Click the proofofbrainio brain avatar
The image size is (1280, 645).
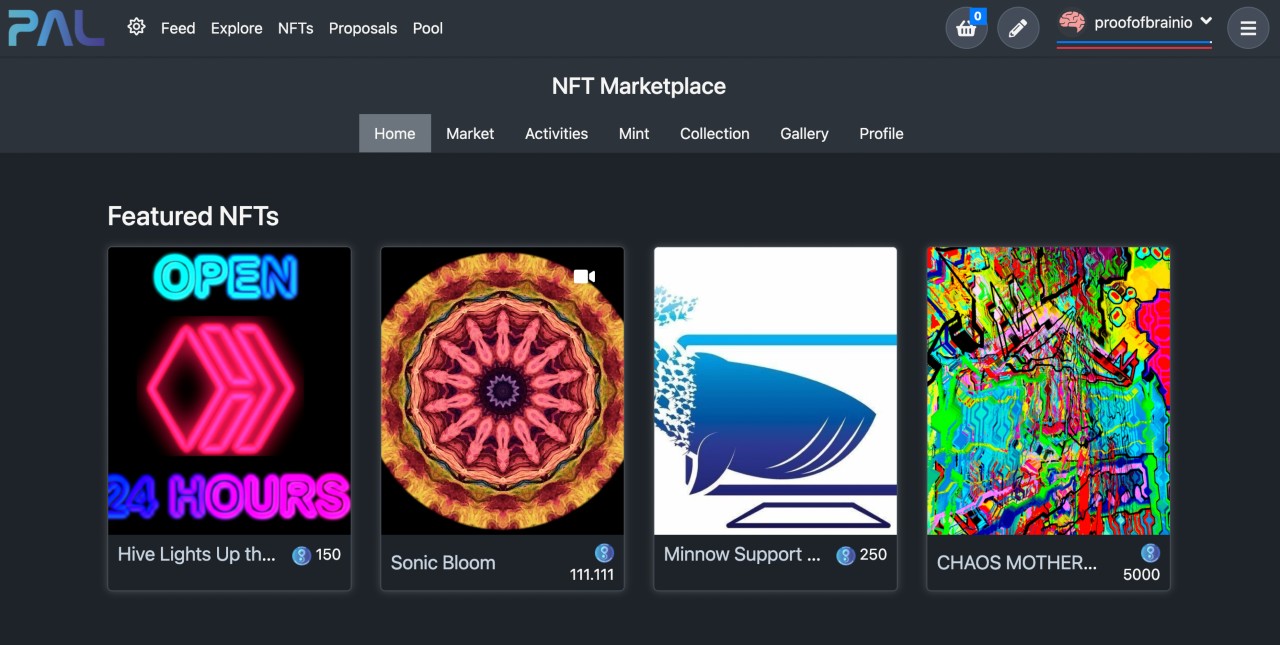pyautogui.click(x=1072, y=22)
